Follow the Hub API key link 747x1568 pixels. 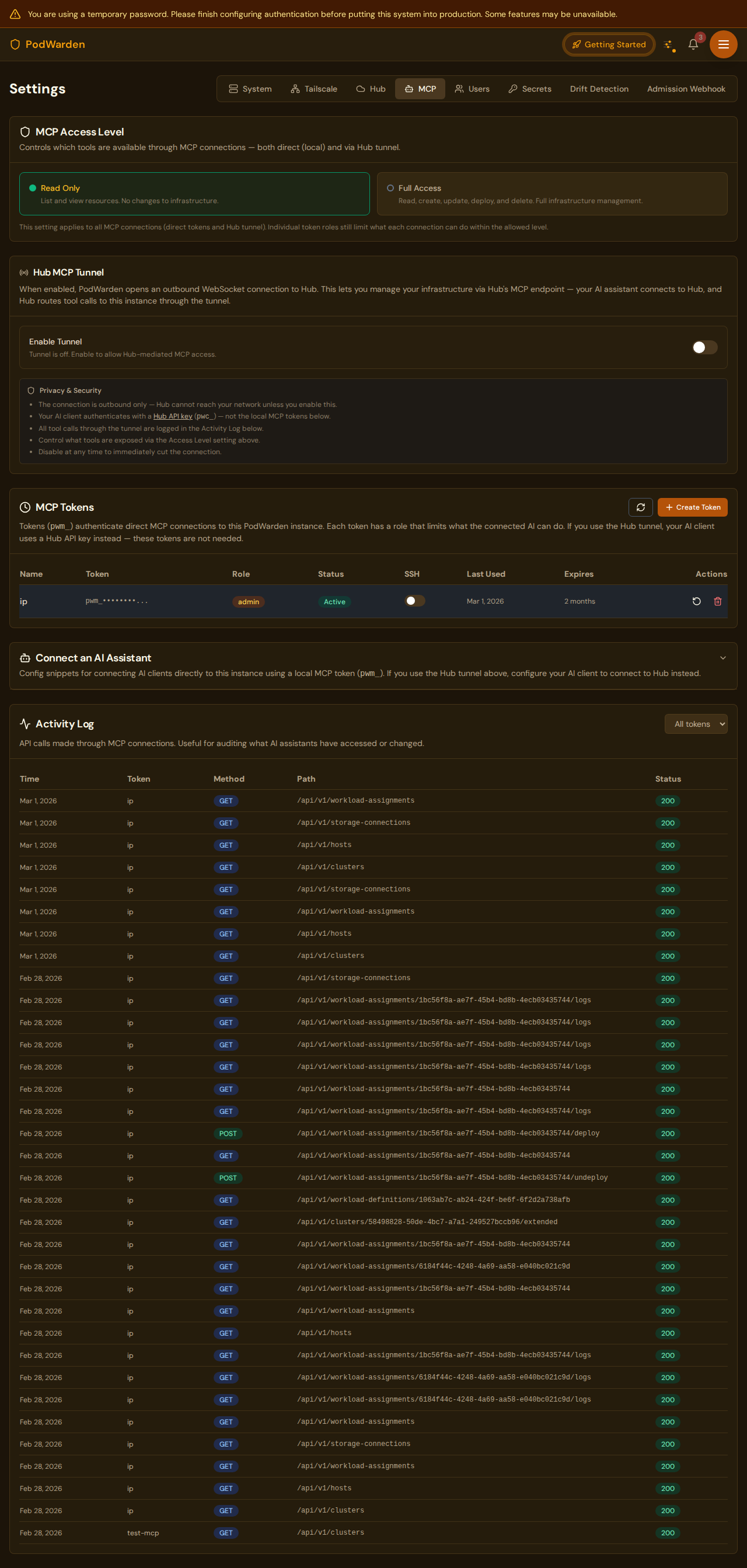tap(173, 416)
